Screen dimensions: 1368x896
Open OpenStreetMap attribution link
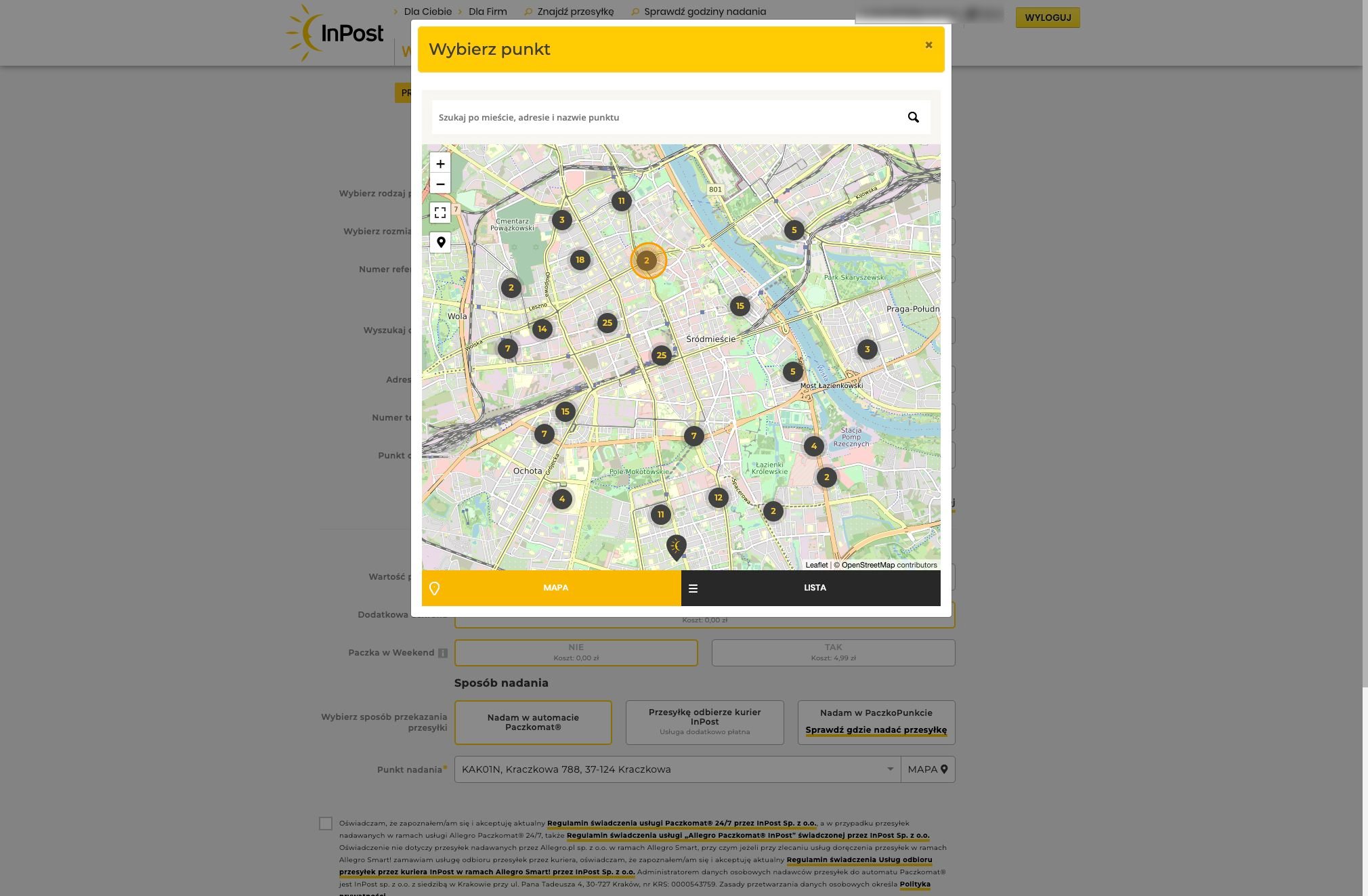[868, 565]
